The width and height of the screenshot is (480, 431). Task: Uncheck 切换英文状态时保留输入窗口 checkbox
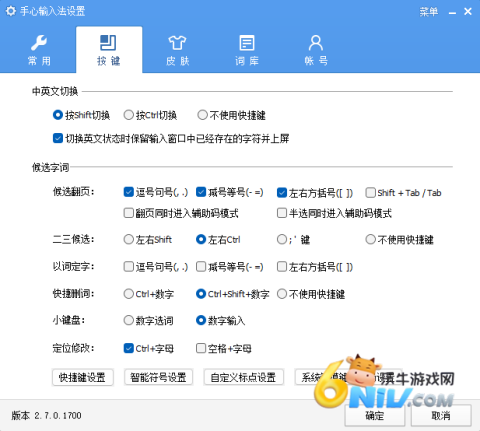pyautogui.click(x=58, y=138)
